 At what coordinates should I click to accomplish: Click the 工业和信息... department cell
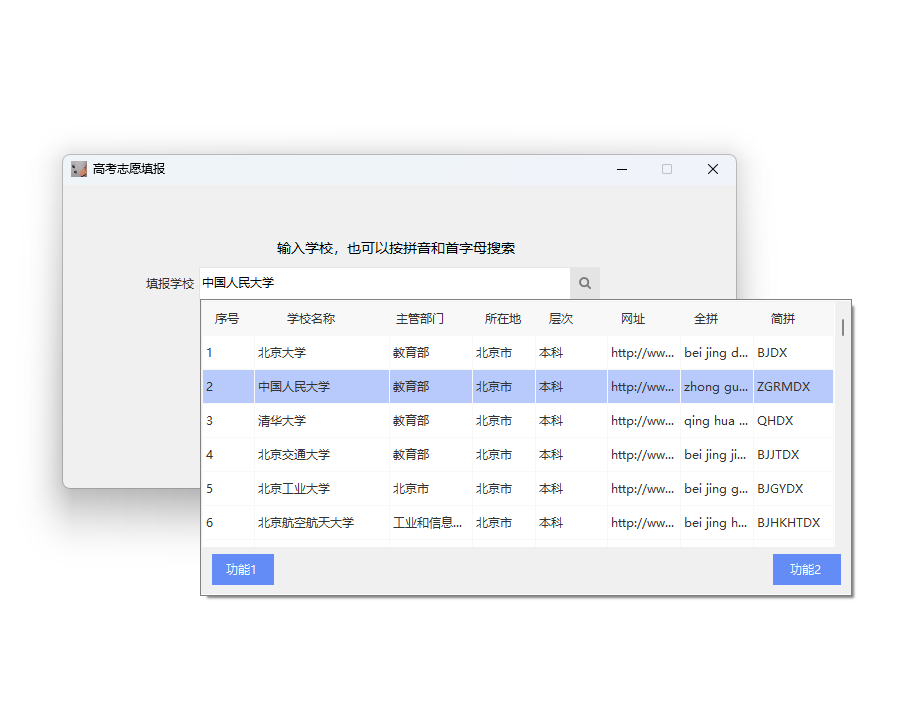coord(430,523)
